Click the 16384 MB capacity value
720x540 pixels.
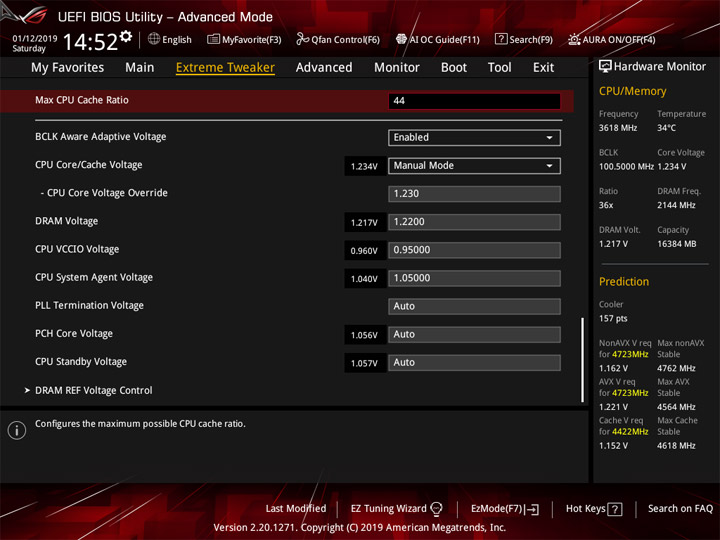coord(676,244)
